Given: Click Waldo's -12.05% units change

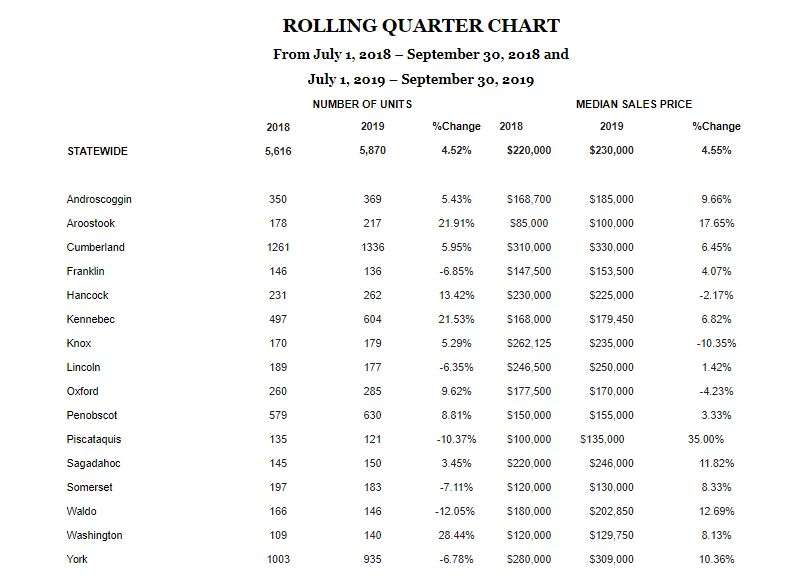Looking at the screenshot, I should 455,511.
